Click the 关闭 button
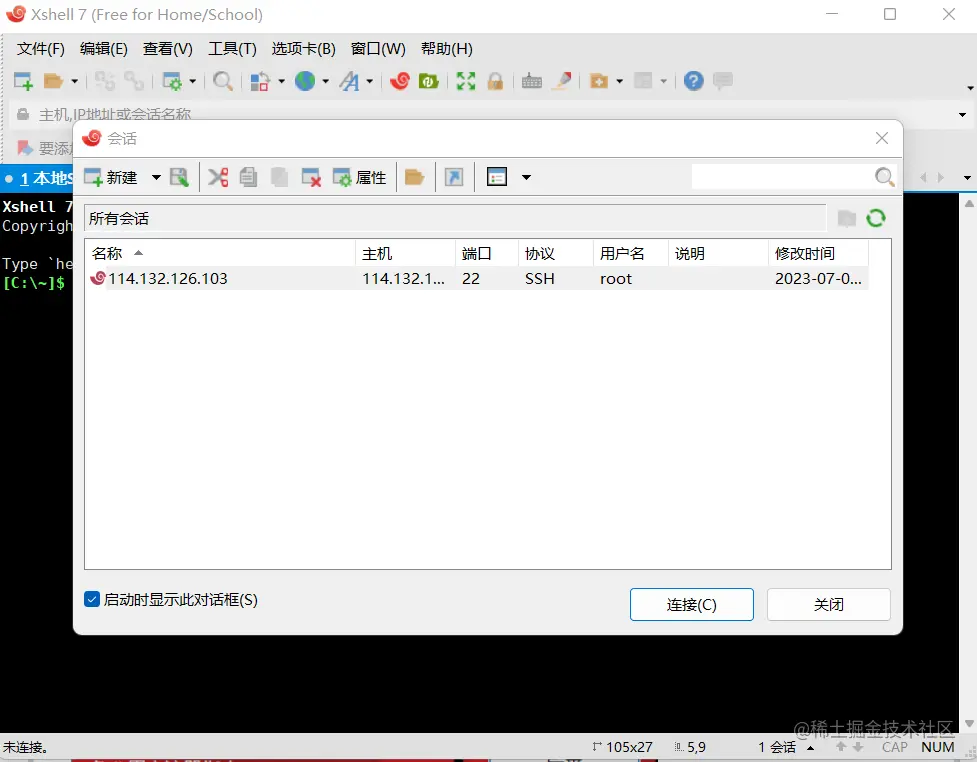This screenshot has width=977, height=762. click(x=829, y=604)
